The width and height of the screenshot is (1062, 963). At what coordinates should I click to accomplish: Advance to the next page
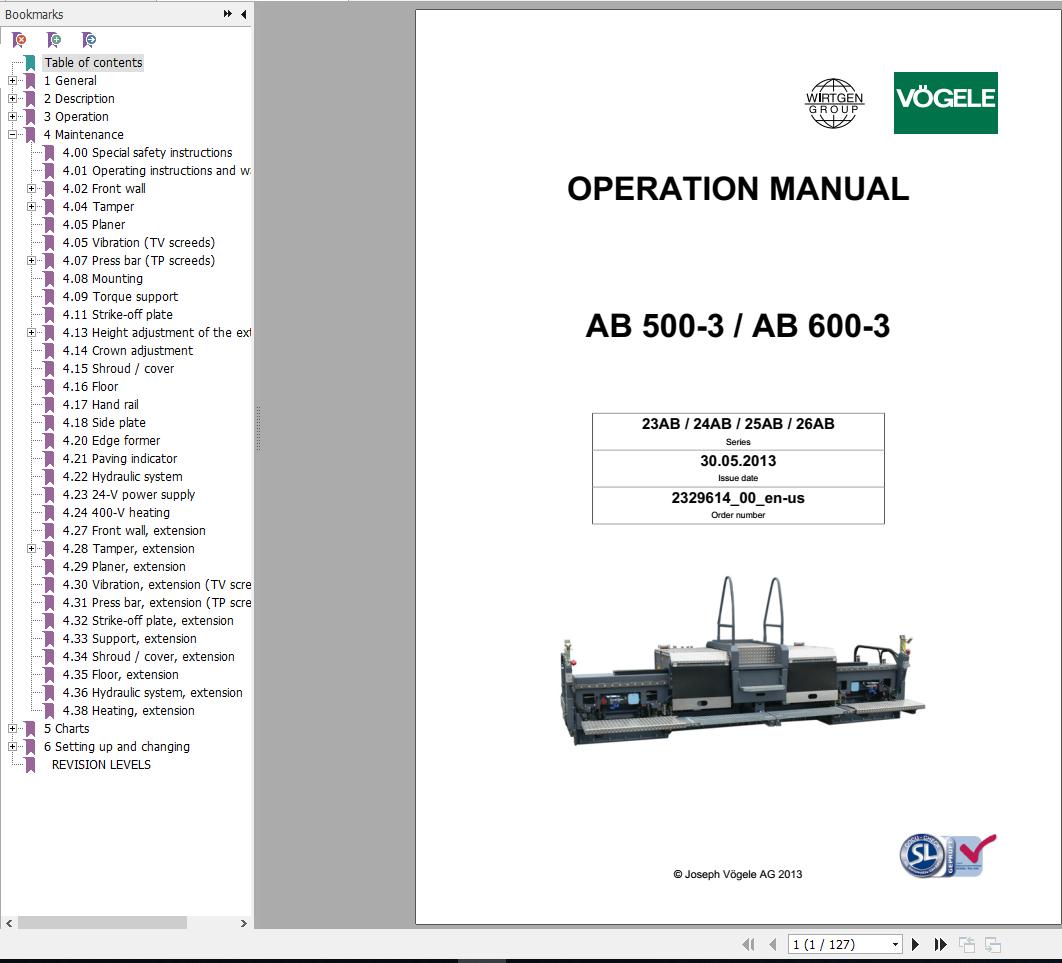pos(915,944)
